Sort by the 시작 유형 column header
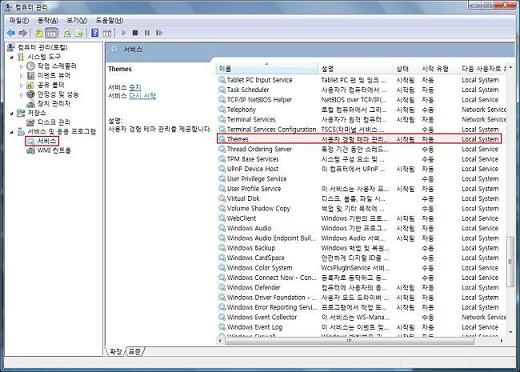 tap(439, 69)
